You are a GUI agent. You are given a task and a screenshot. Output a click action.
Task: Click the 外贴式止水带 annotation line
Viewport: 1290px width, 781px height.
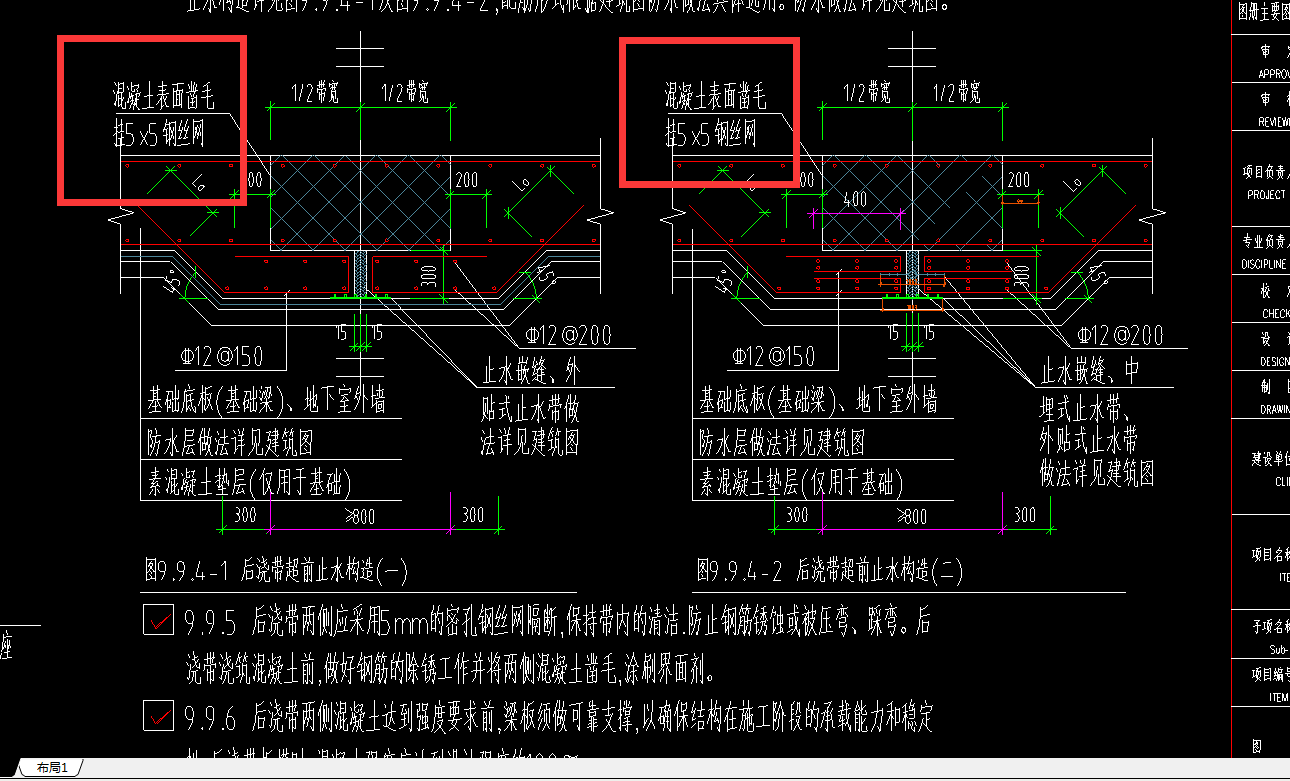(1089, 440)
